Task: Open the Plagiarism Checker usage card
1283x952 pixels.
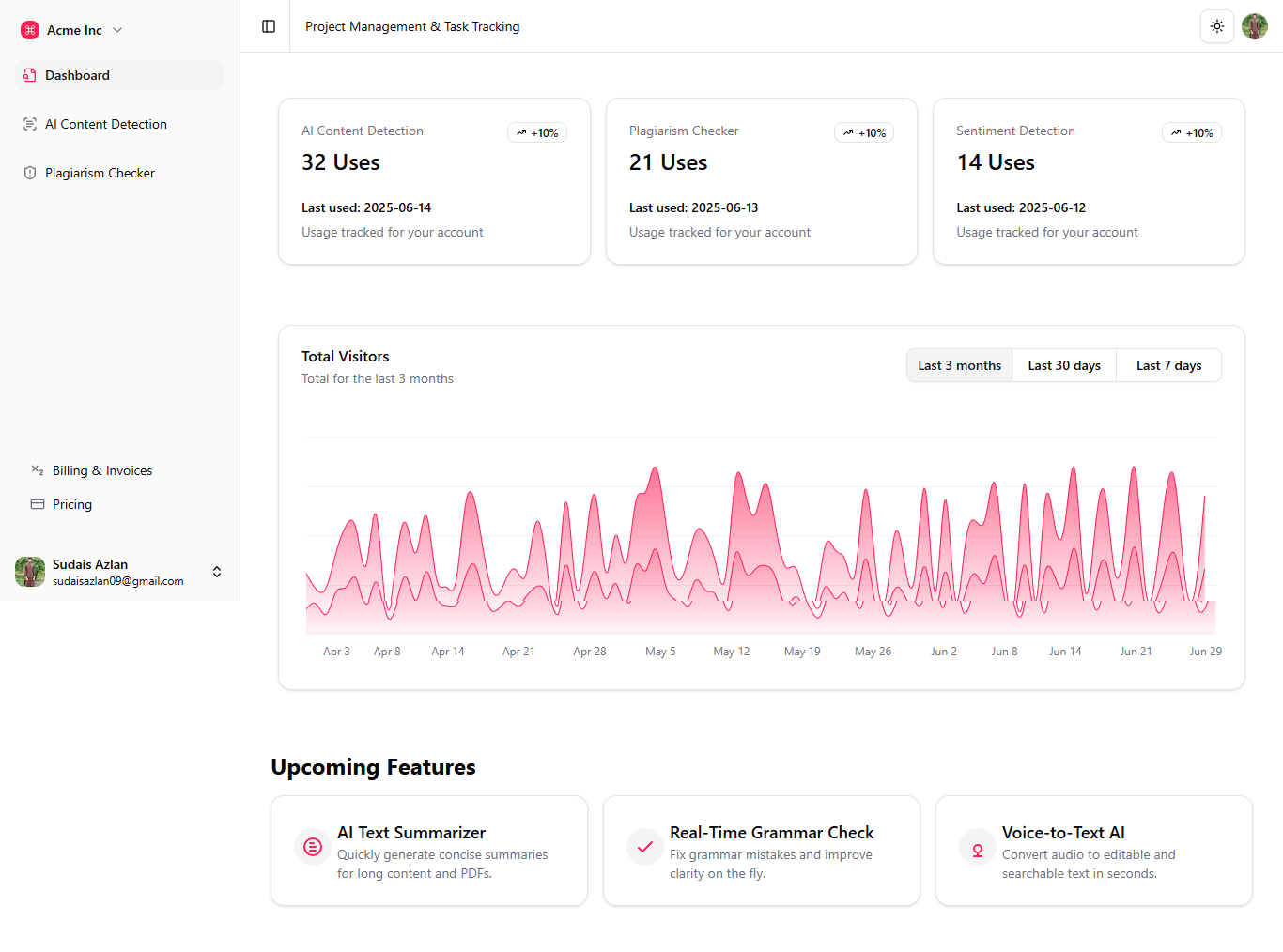Action: [761, 181]
